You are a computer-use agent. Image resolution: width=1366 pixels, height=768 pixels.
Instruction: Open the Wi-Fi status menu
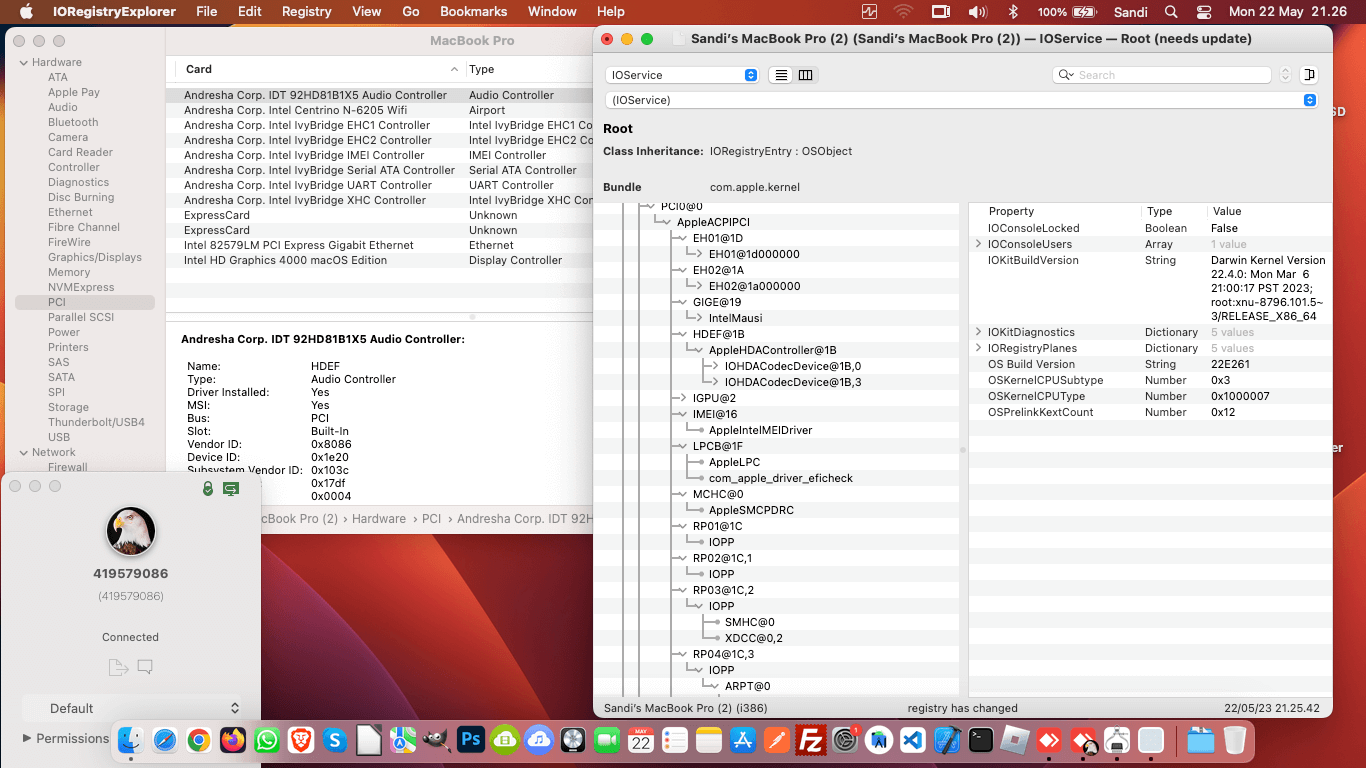(904, 12)
